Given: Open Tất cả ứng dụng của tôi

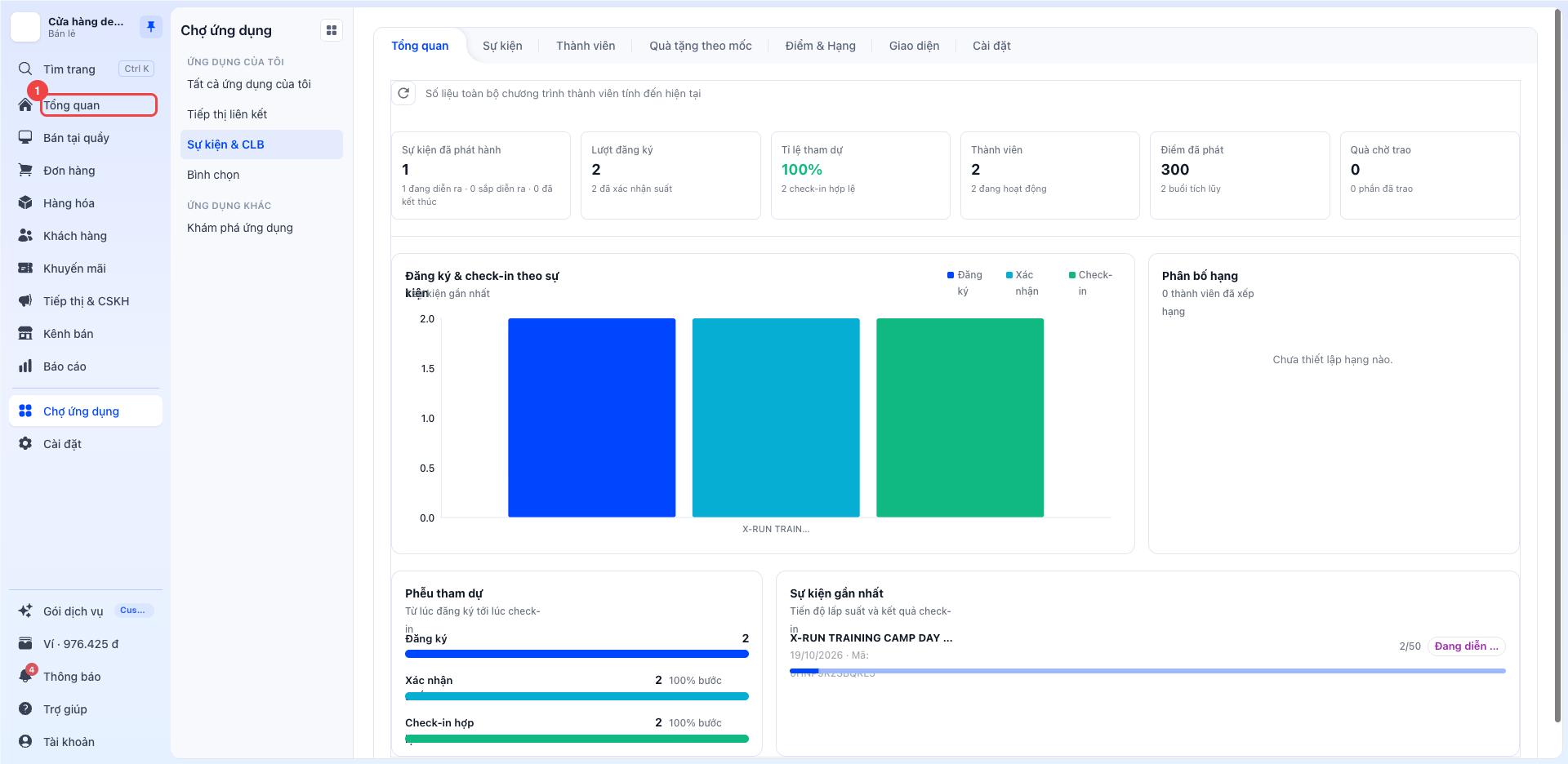Looking at the screenshot, I should (261, 84).
